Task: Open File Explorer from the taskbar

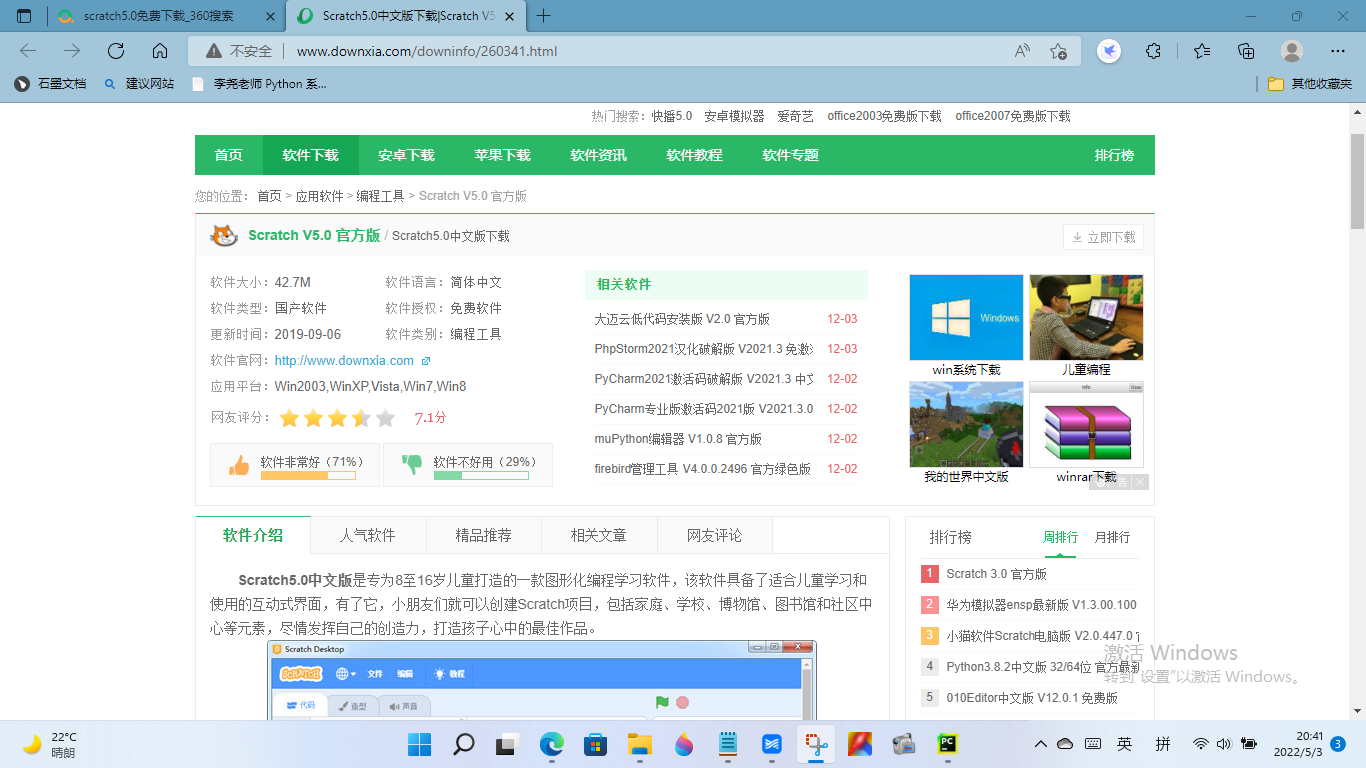Action: (x=640, y=744)
